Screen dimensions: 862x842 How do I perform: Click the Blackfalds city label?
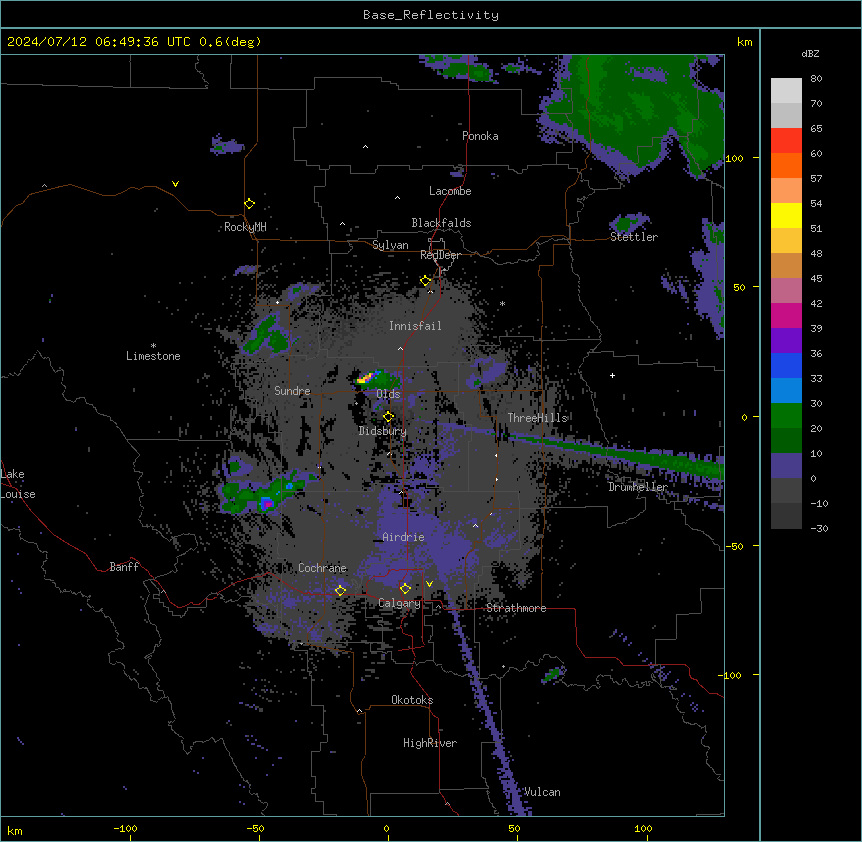(441, 223)
